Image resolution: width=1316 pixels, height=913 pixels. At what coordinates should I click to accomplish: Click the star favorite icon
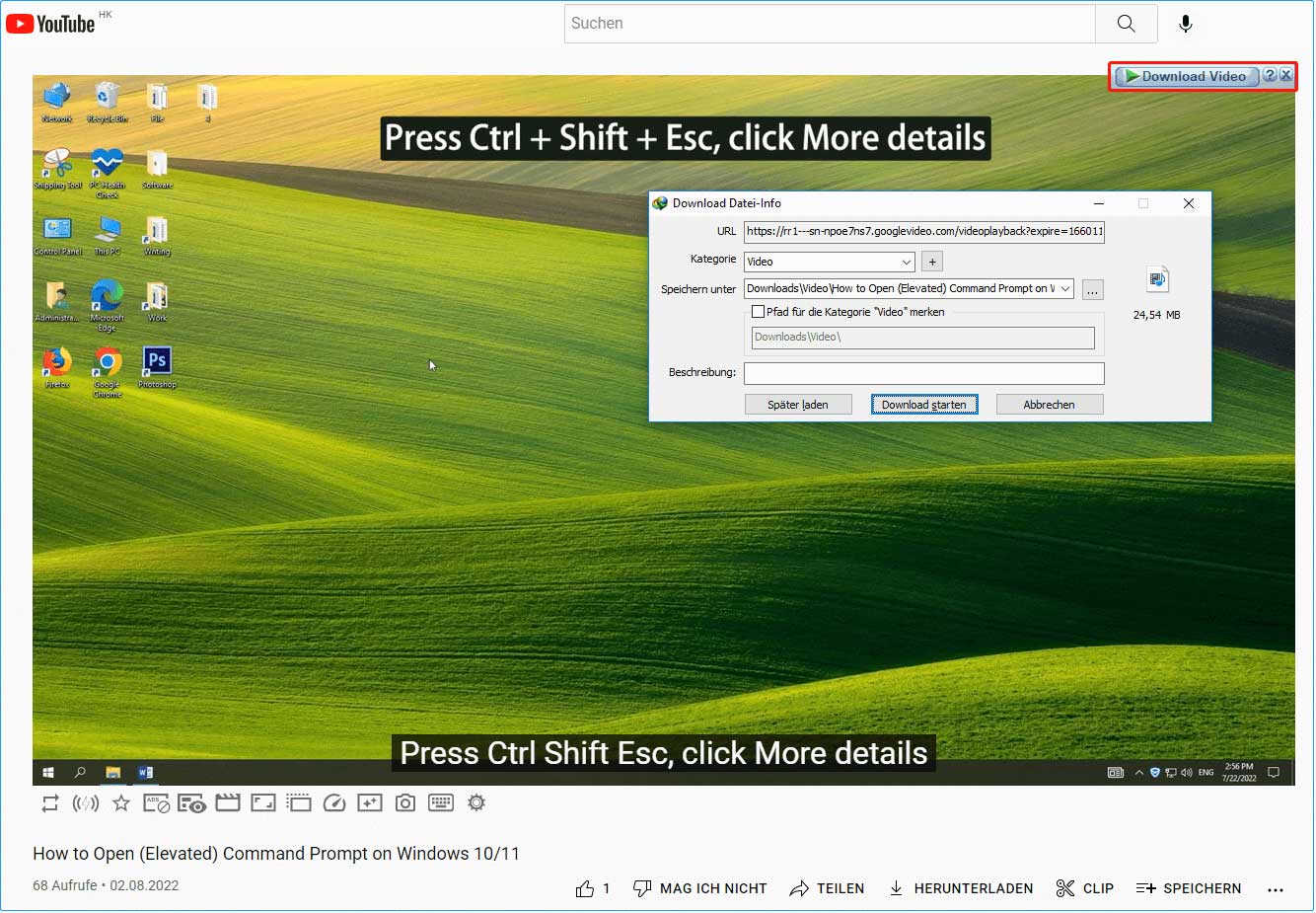click(120, 802)
